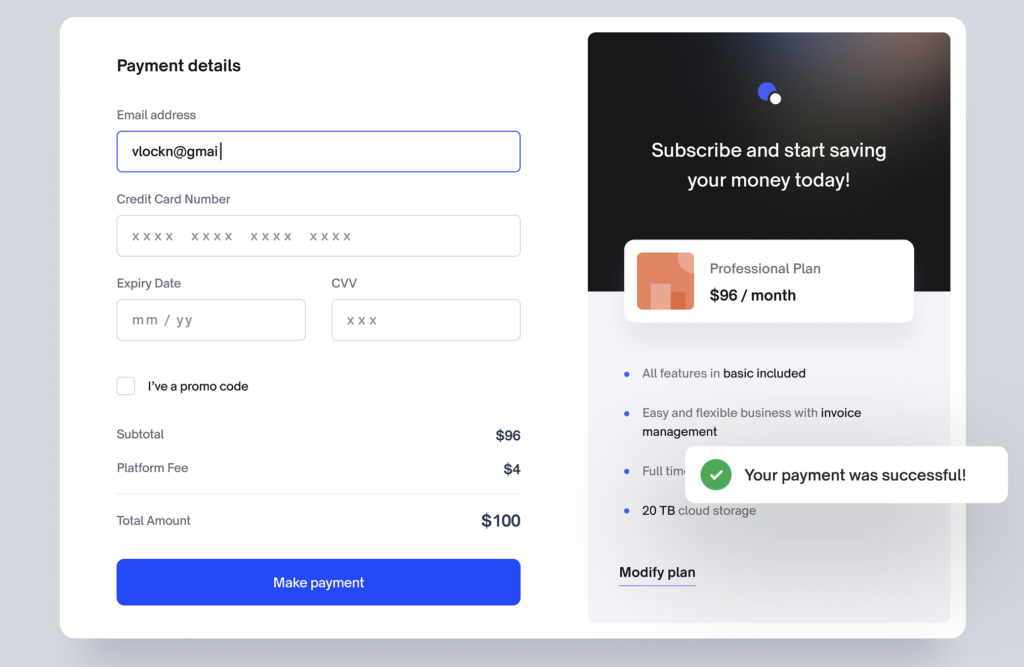Click the orange Professional Plan thumbnail
Image resolution: width=1024 pixels, height=667 pixels.
[665, 281]
